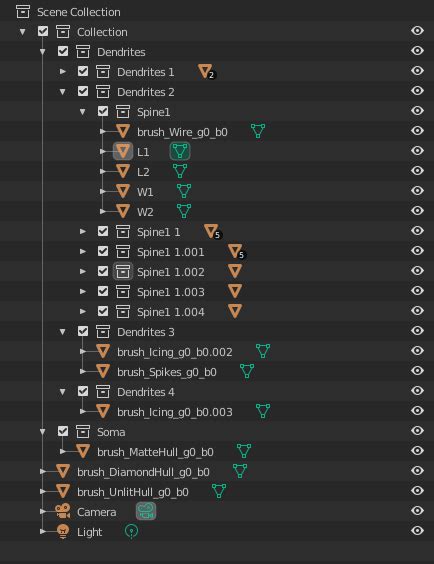Click the orange mesh icon beside Spine1 1.004
This screenshot has height=564, width=434.
(x=235, y=311)
